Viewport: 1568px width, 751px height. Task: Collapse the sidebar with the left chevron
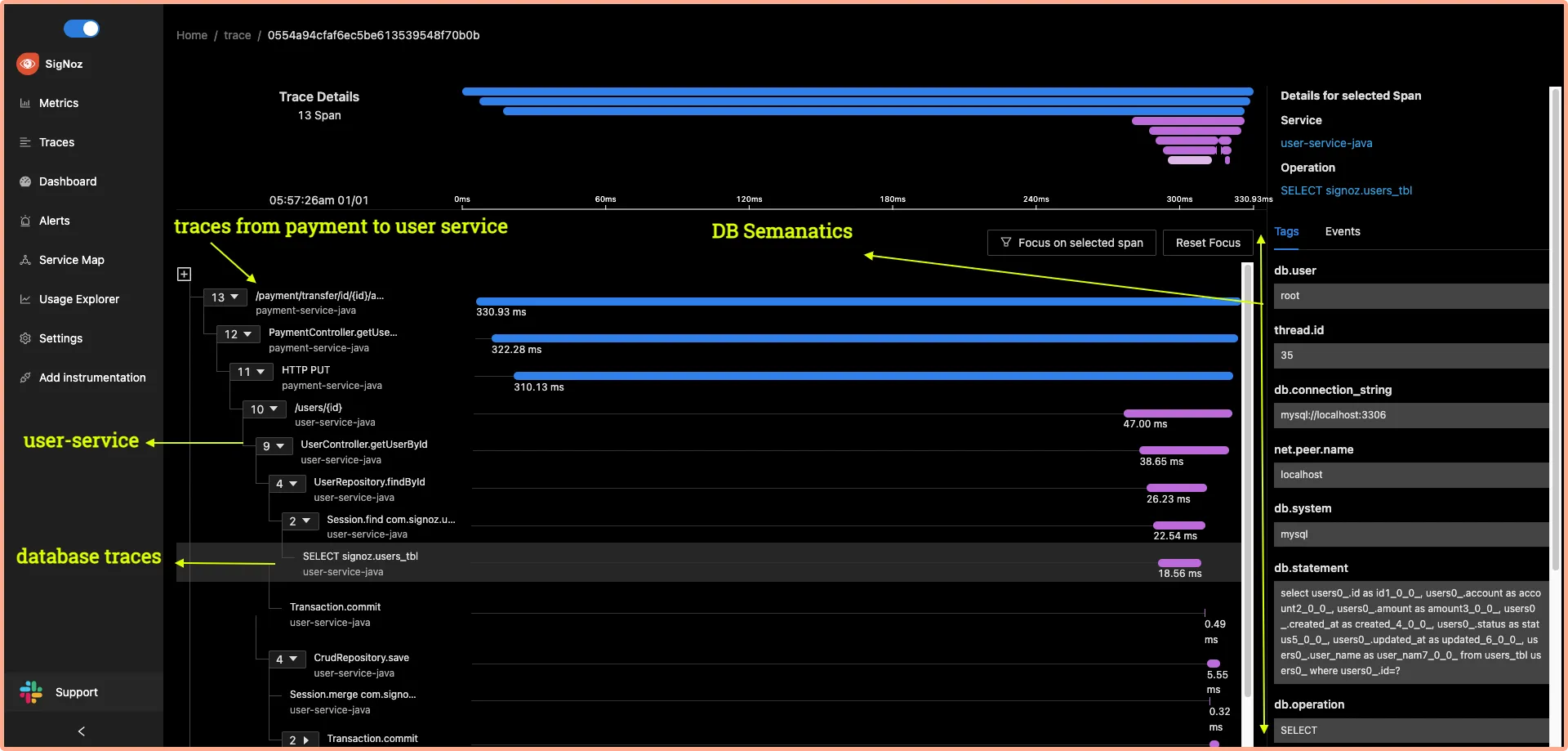[x=82, y=731]
